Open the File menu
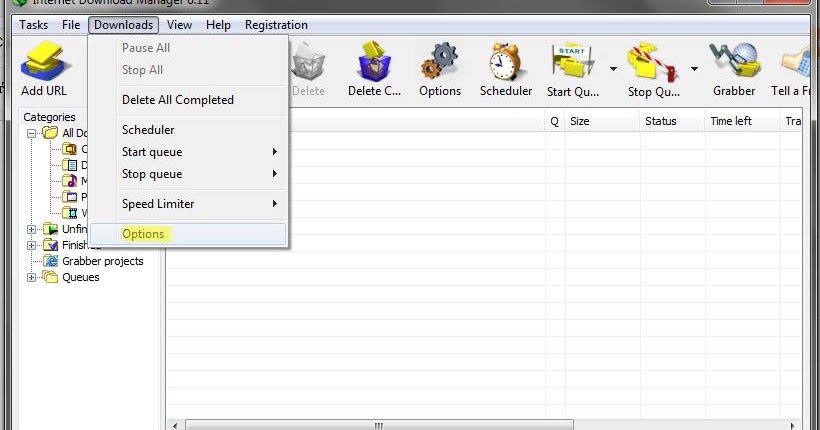This screenshot has width=820, height=430. click(71, 25)
